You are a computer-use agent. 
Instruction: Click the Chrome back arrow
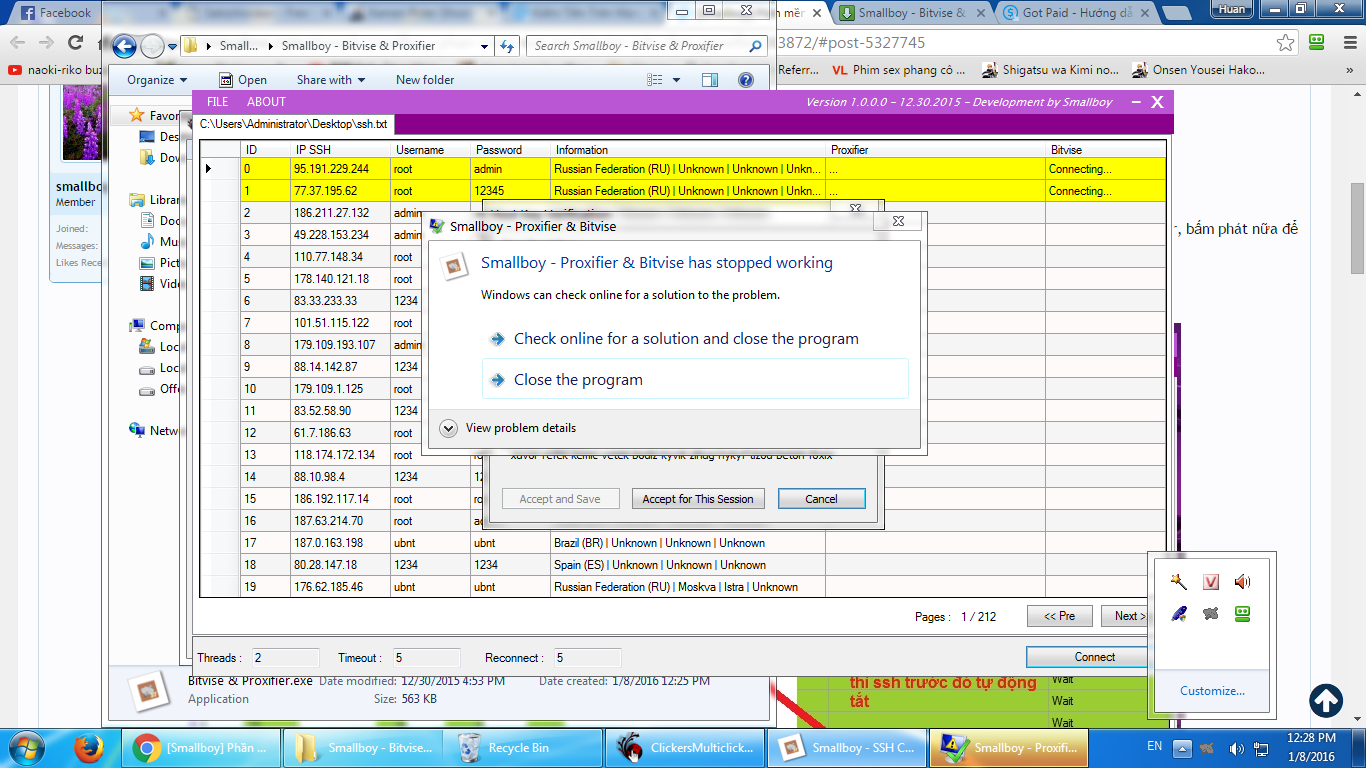17,43
